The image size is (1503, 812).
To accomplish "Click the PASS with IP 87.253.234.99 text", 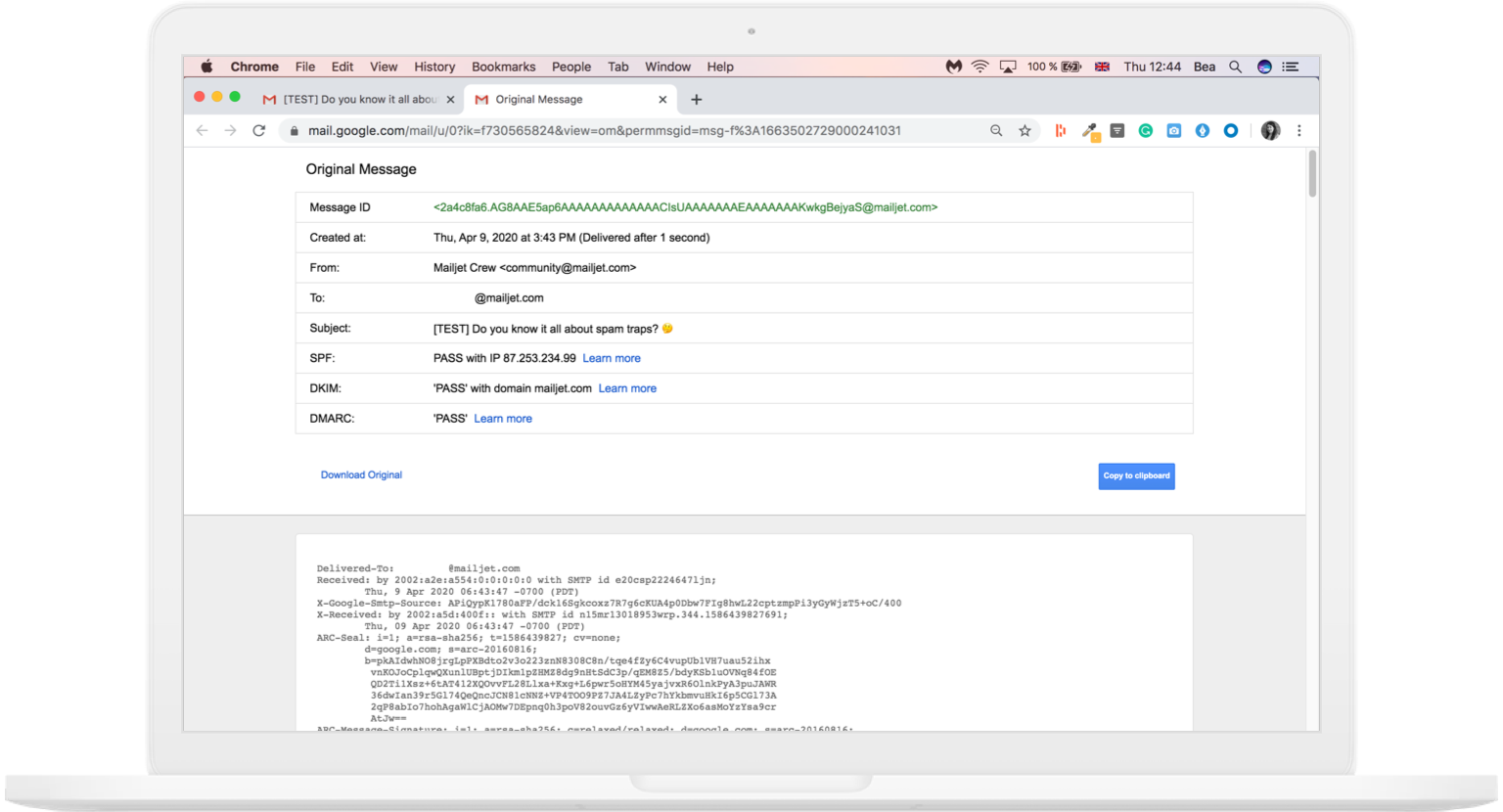I will [x=505, y=358].
